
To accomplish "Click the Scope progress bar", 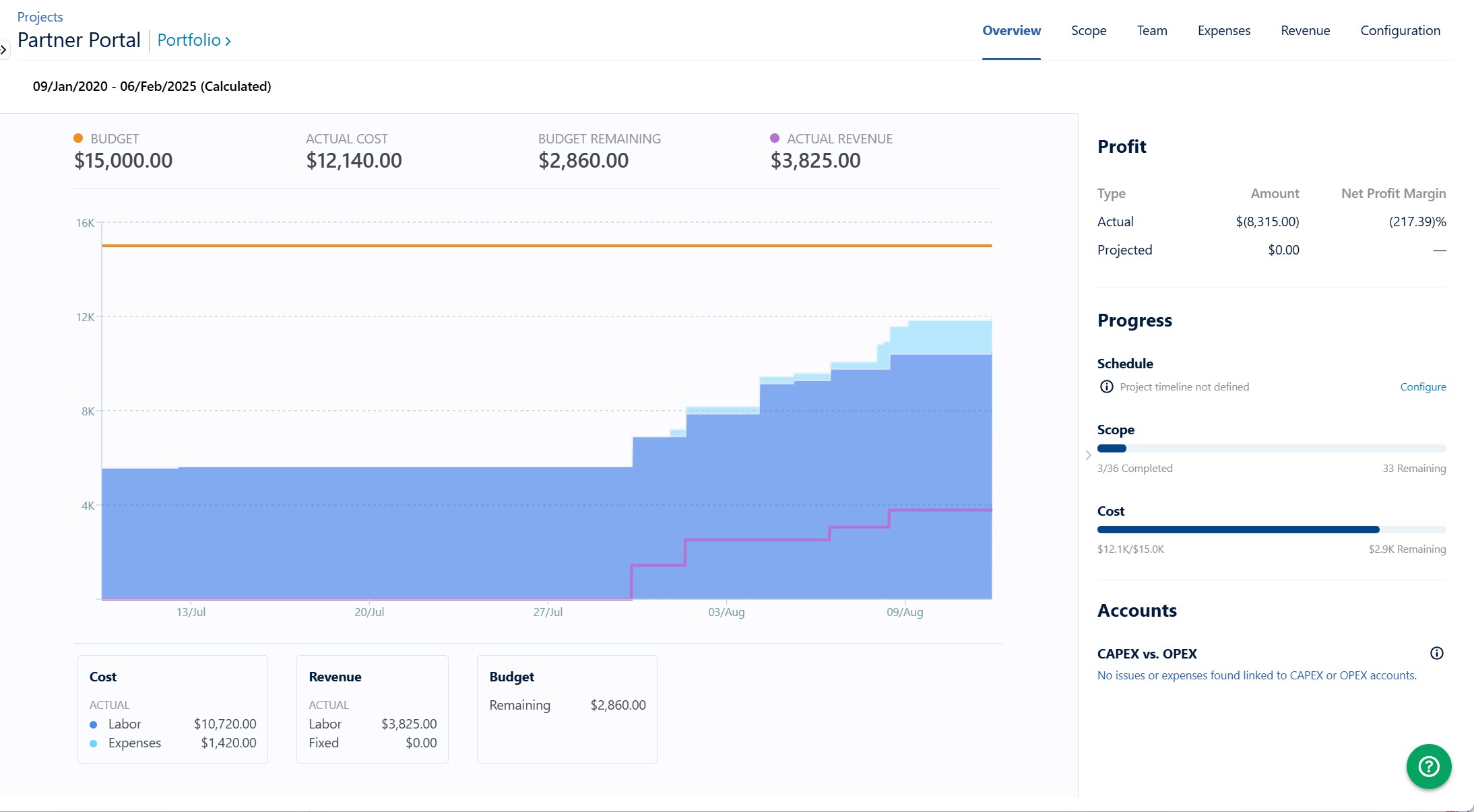I will (x=1271, y=448).
